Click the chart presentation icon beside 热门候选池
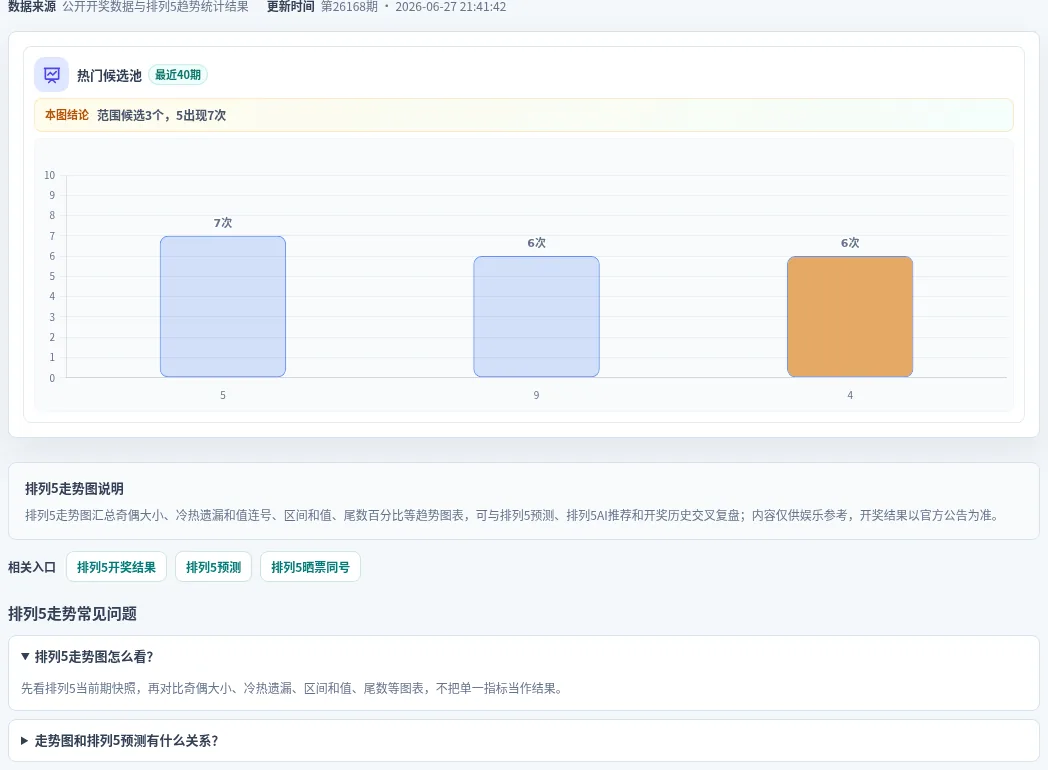The width and height of the screenshot is (1048, 770). [x=51, y=75]
